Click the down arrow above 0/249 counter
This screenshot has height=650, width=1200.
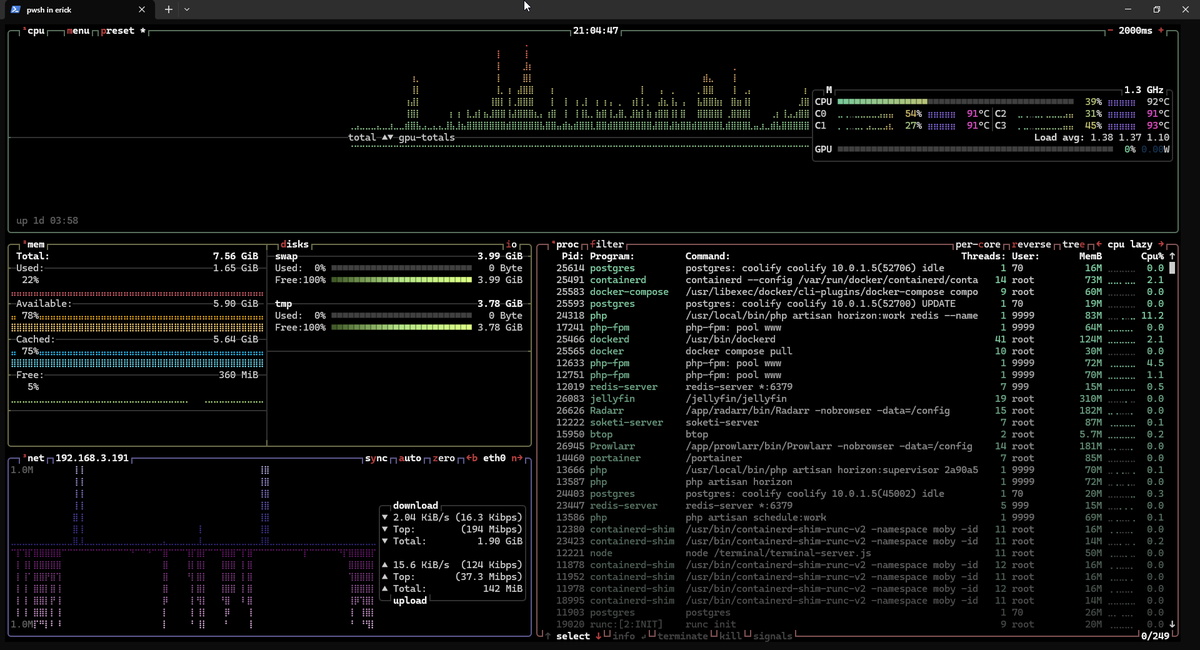pyautogui.click(x=1171, y=625)
